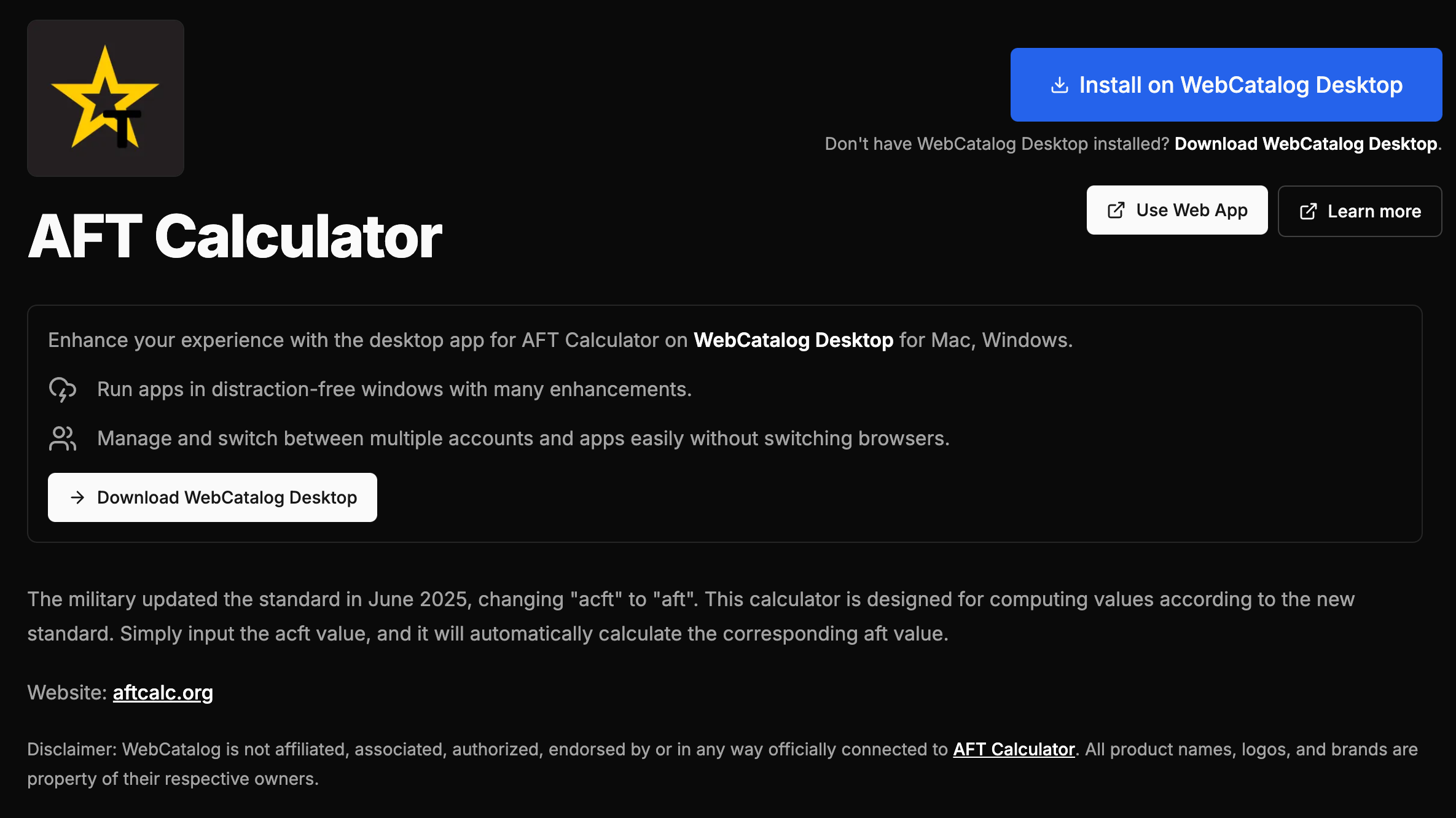Click the multiple-users accounts icon
This screenshot has height=818, width=1456.
[63, 438]
